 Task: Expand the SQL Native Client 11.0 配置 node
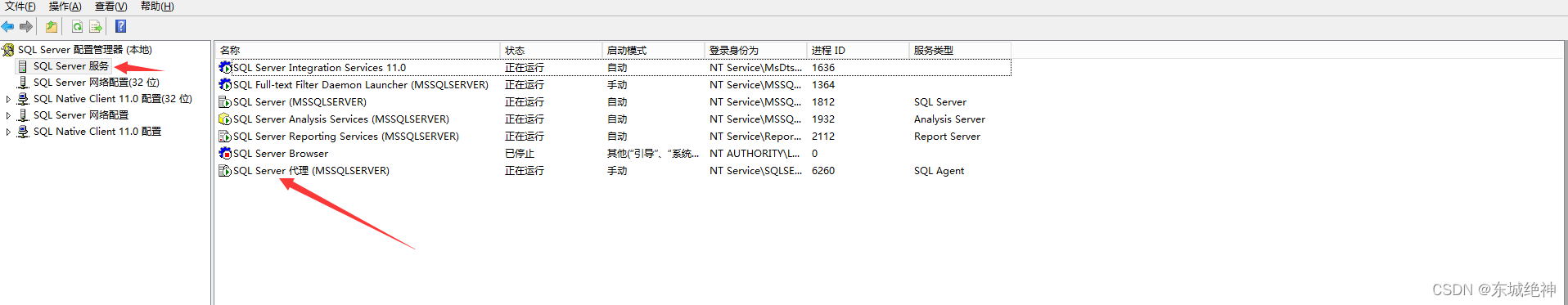tap(8, 132)
